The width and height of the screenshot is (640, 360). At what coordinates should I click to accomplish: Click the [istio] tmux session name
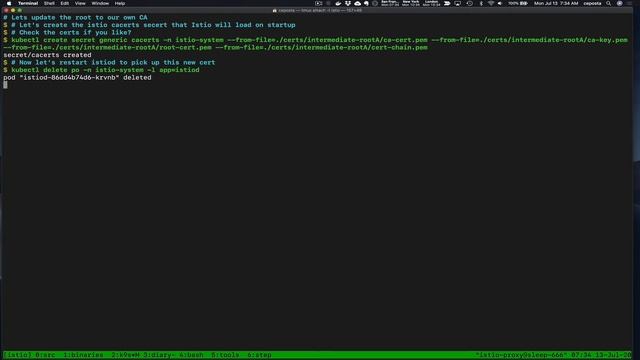(x=18, y=355)
